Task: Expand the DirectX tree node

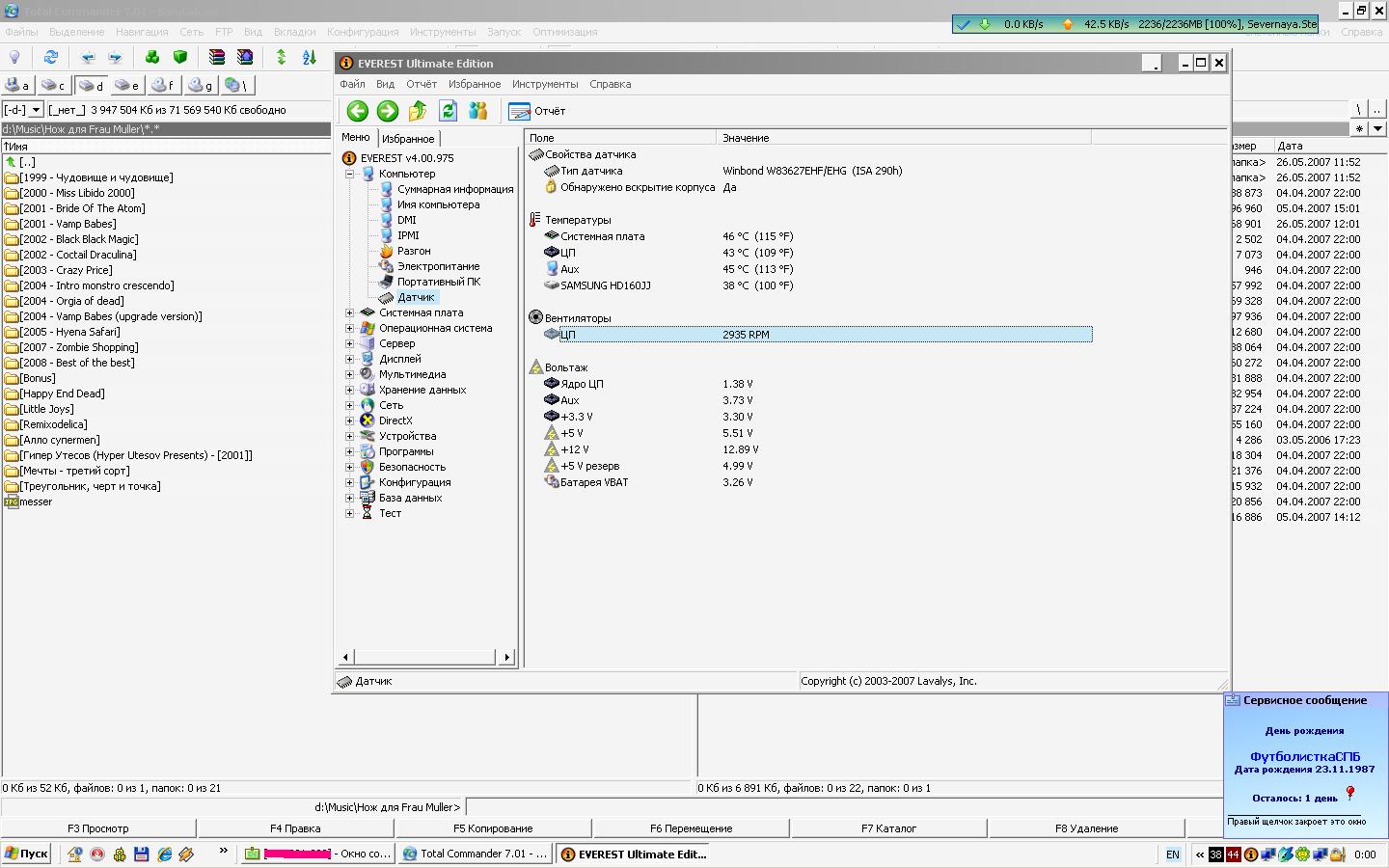Action: point(349,420)
